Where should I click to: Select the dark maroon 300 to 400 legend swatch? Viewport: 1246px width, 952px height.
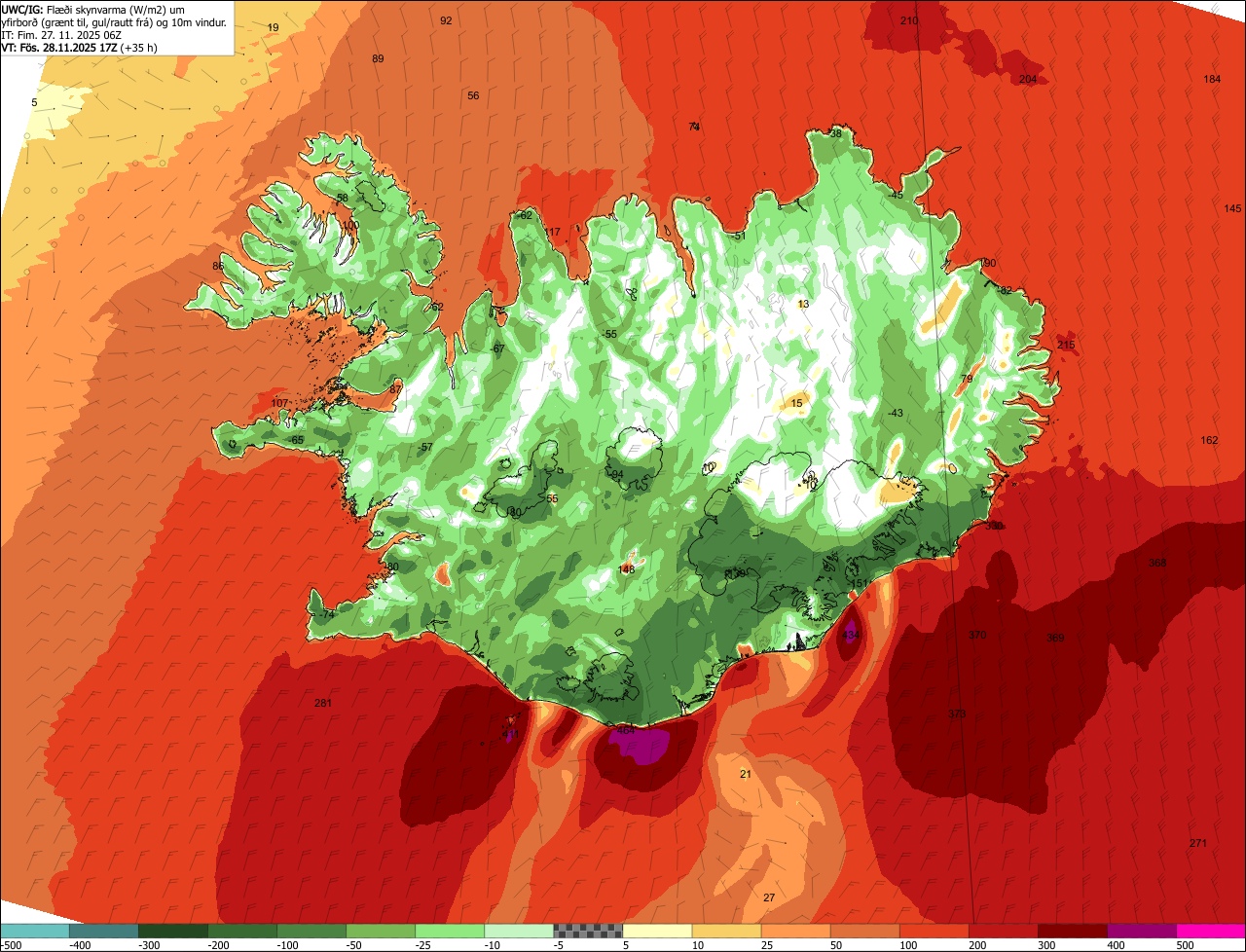[x=1071, y=931]
